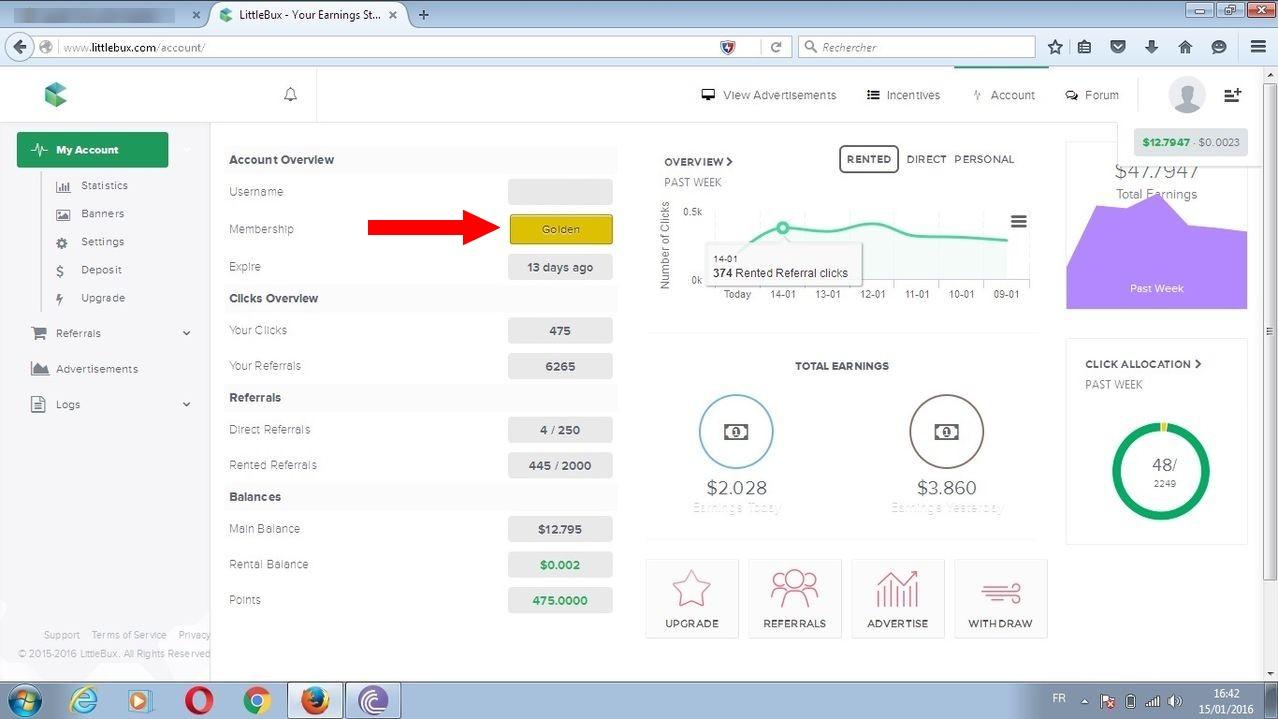
Task: Click the green click allocation donut
Action: coord(1161,471)
